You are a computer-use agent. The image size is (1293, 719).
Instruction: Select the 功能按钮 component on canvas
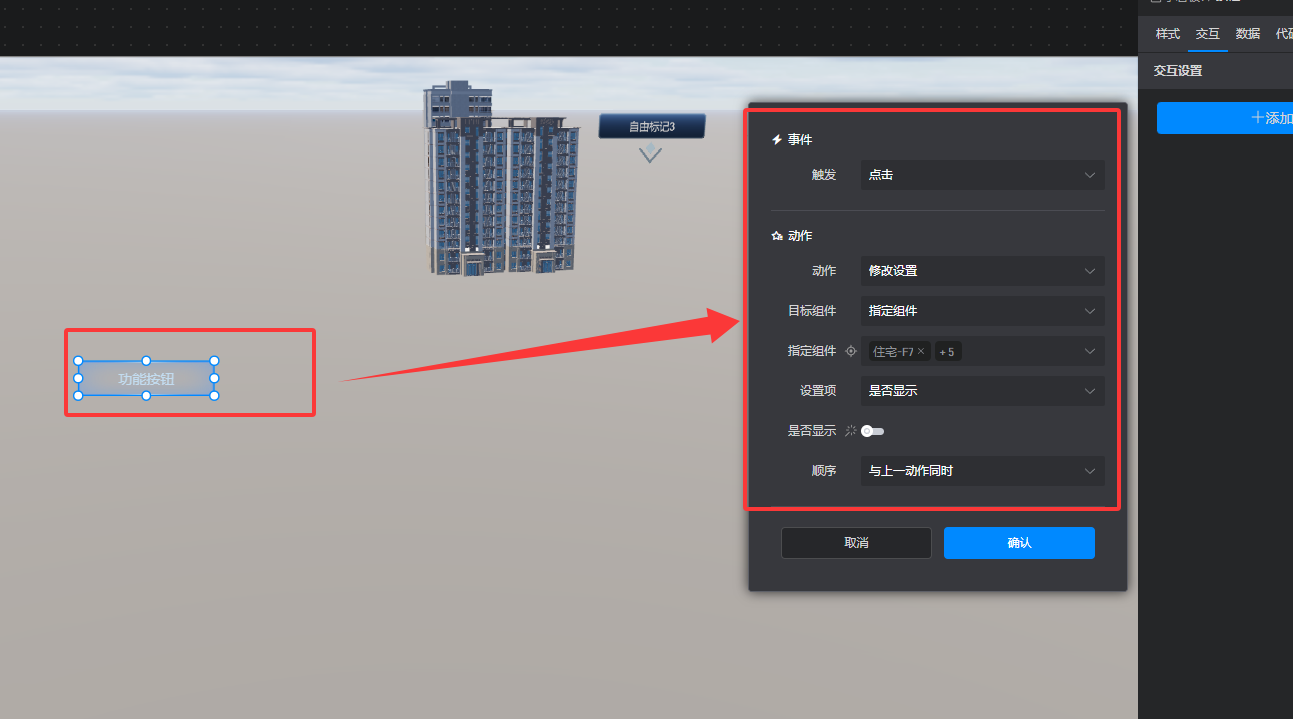pos(146,379)
